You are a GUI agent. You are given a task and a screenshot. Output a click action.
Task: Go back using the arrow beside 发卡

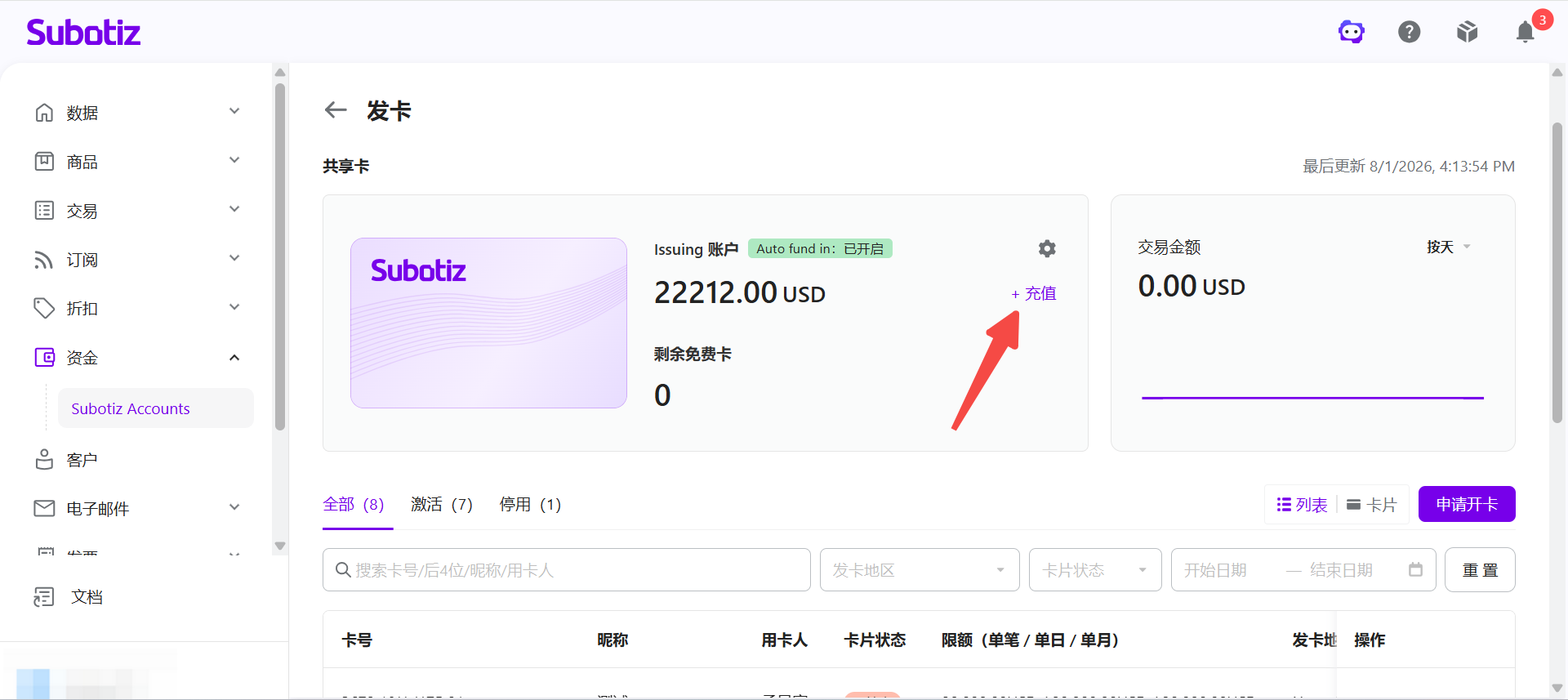pyautogui.click(x=336, y=109)
